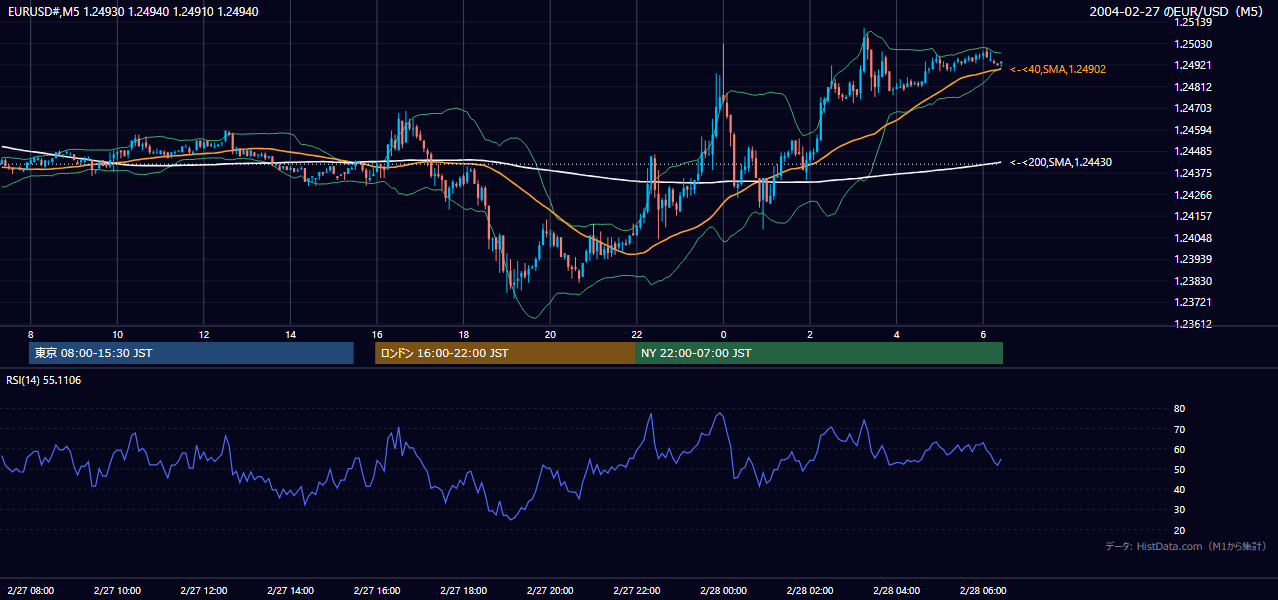Click price axis value 1.24594

(x=1193, y=130)
